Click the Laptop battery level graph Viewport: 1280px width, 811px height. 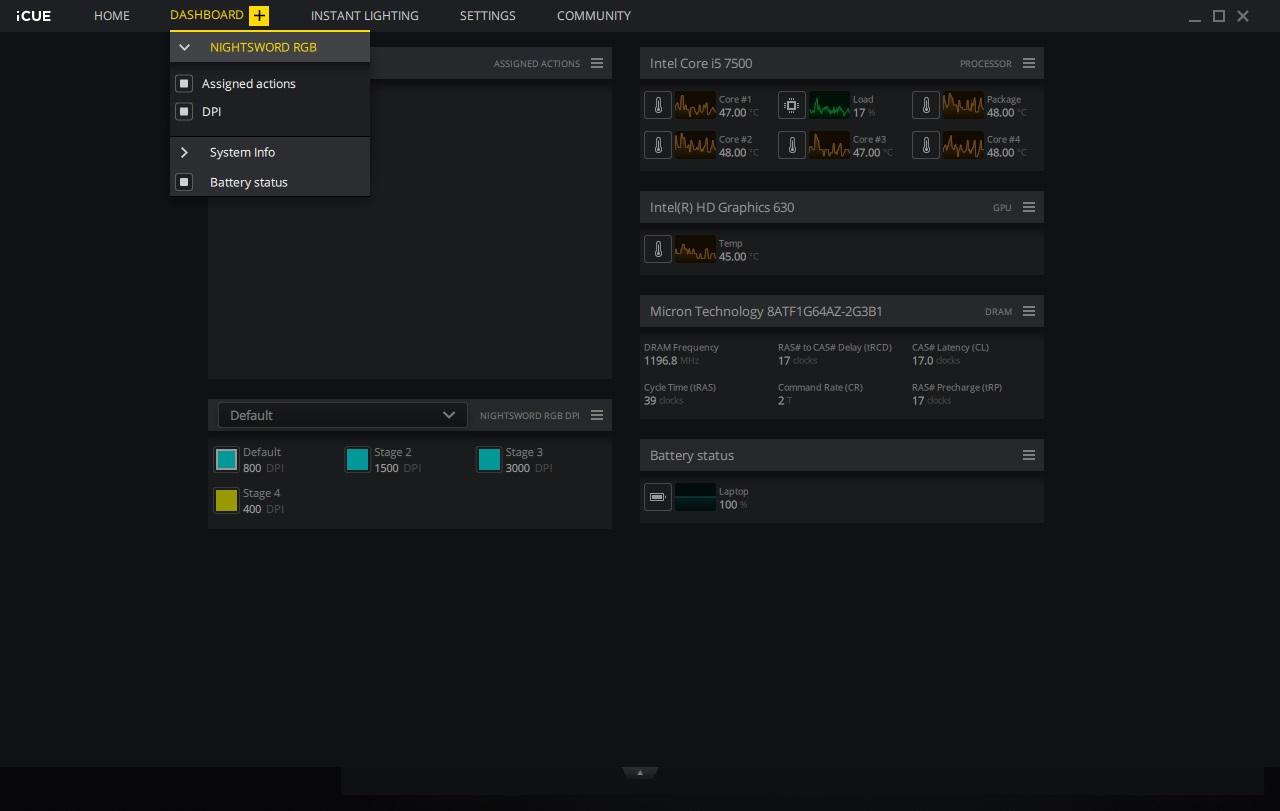click(695, 497)
